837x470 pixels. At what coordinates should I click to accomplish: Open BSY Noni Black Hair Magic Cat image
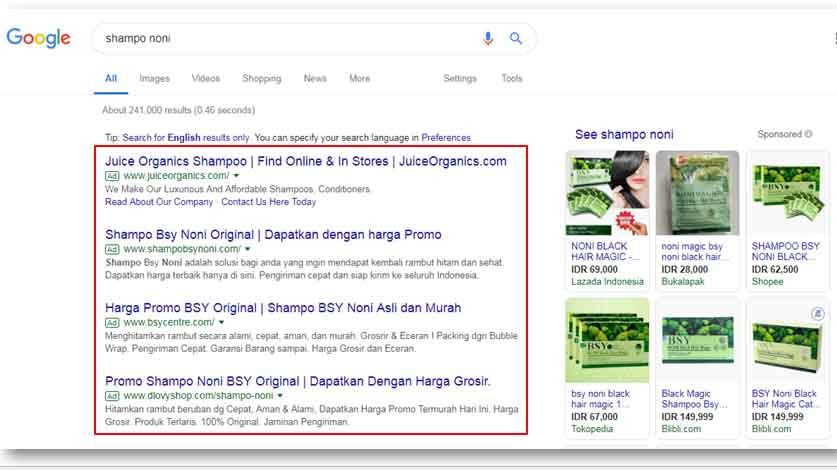[x=788, y=340]
